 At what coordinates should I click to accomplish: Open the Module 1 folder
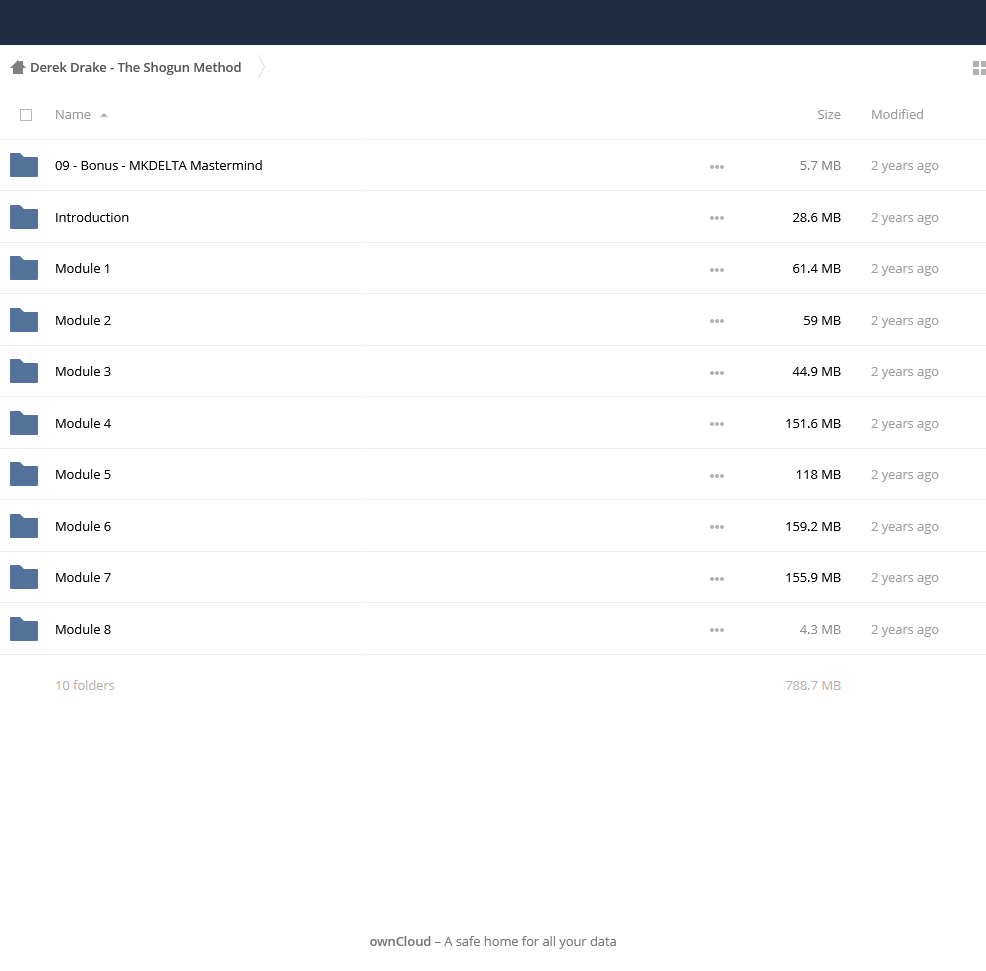pos(82,269)
